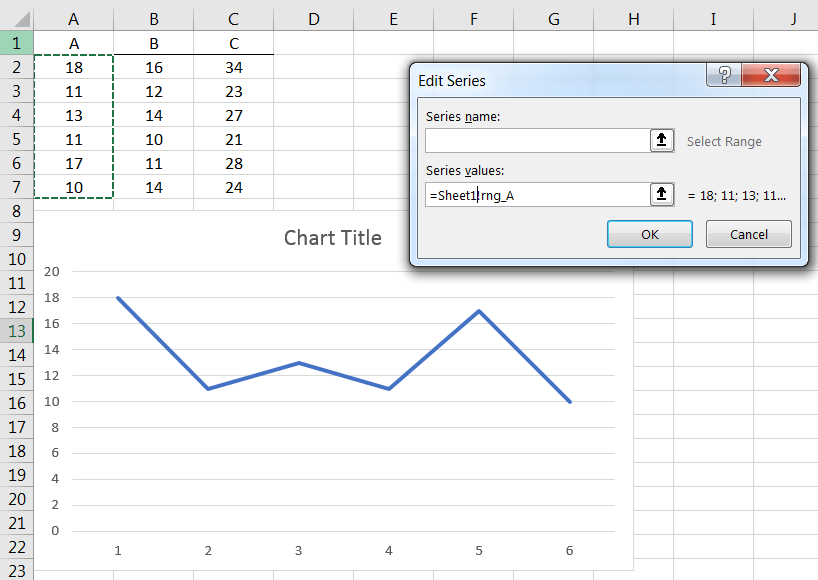This screenshot has height=580, width=818.
Task: Select column header A
Action: point(73,19)
